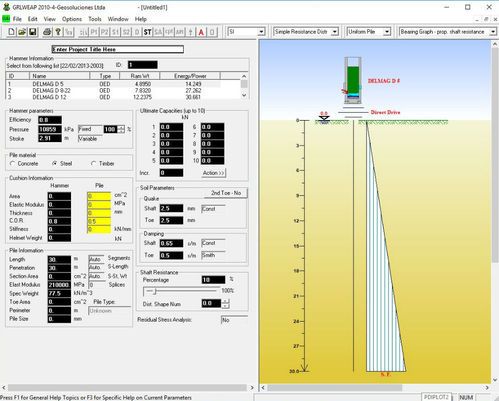
Task: Click the 2nd Toe - No button
Action: [226, 193]
